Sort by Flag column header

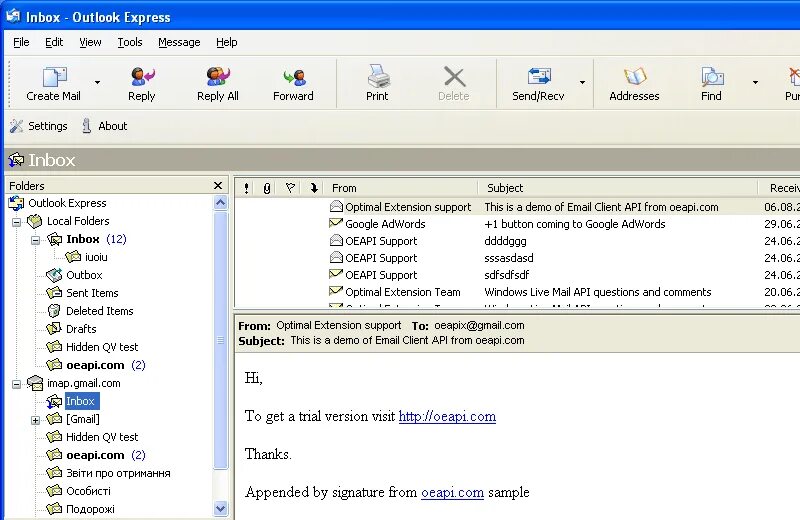click(x=290, y=188)
